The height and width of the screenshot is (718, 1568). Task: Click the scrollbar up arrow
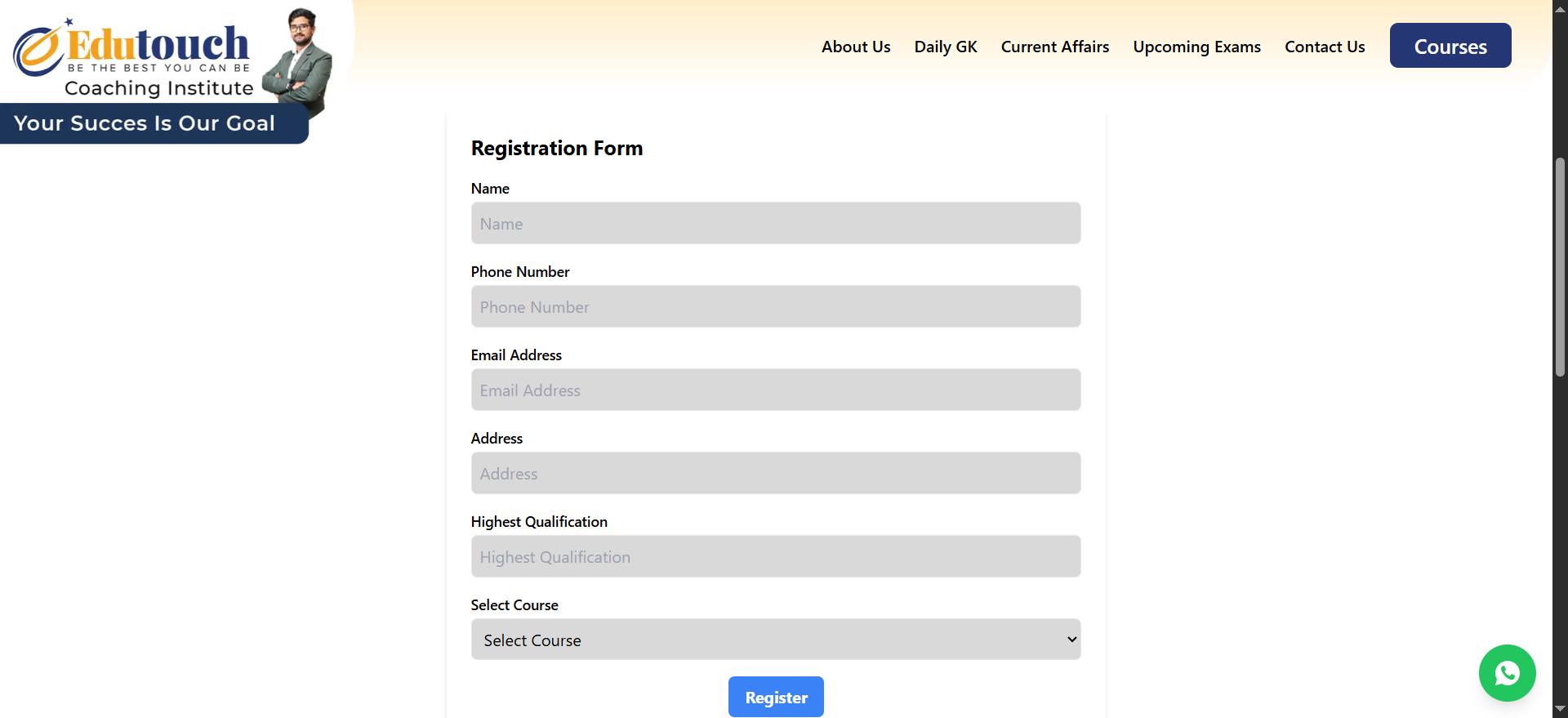(x=1558, y=9)
